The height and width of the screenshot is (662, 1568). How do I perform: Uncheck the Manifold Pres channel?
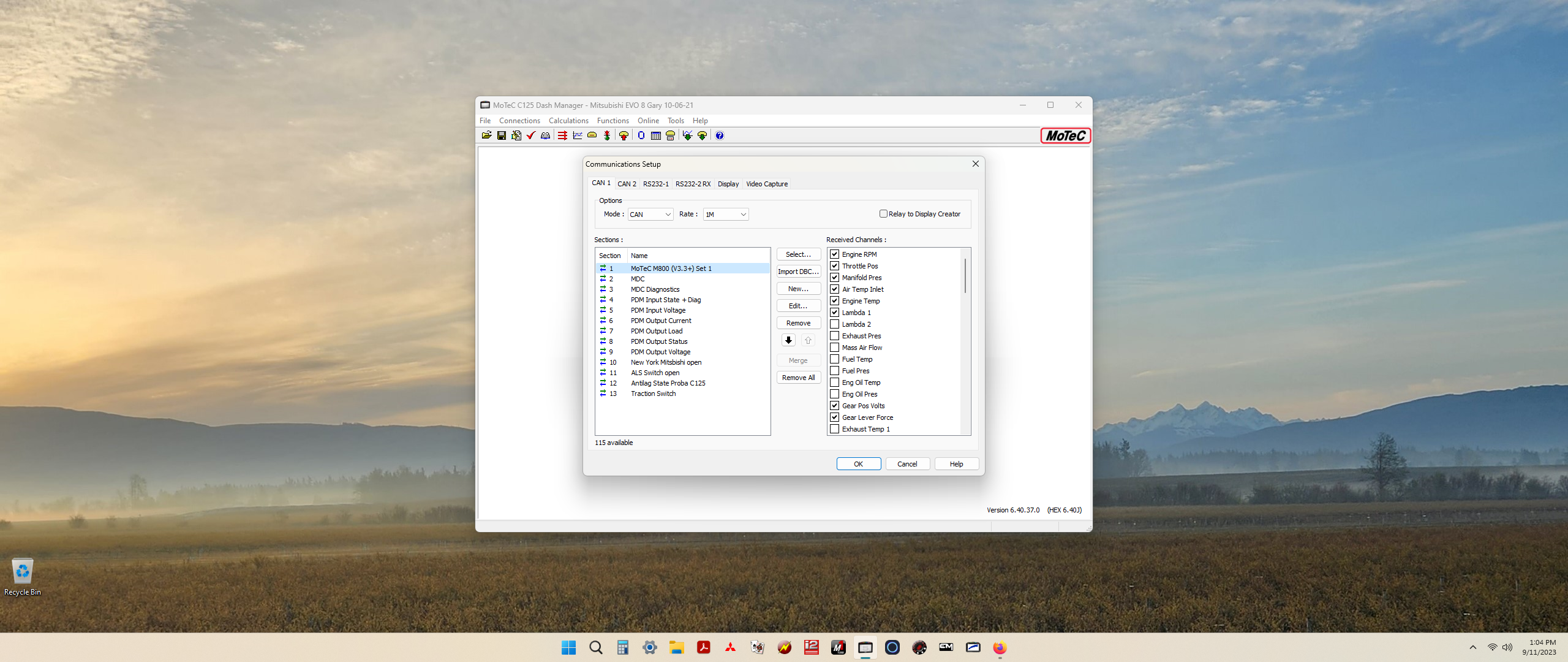tap(834, 277)
